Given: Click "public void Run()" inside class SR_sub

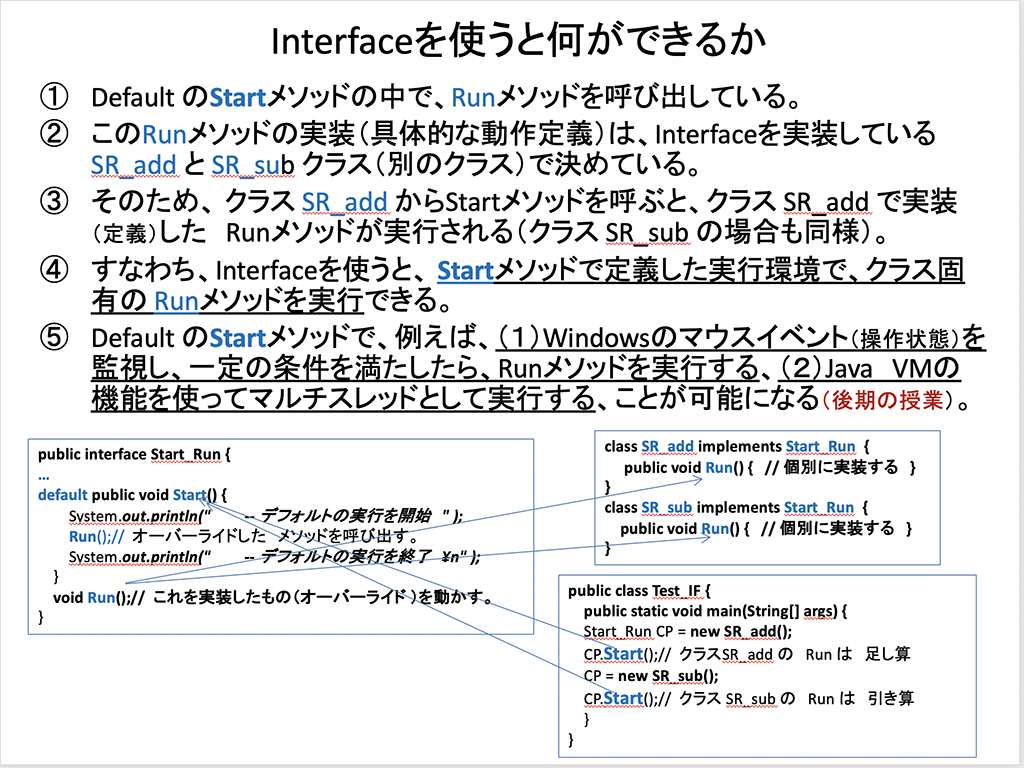Looking at the screenshot, I should click(x=680, y=528).
